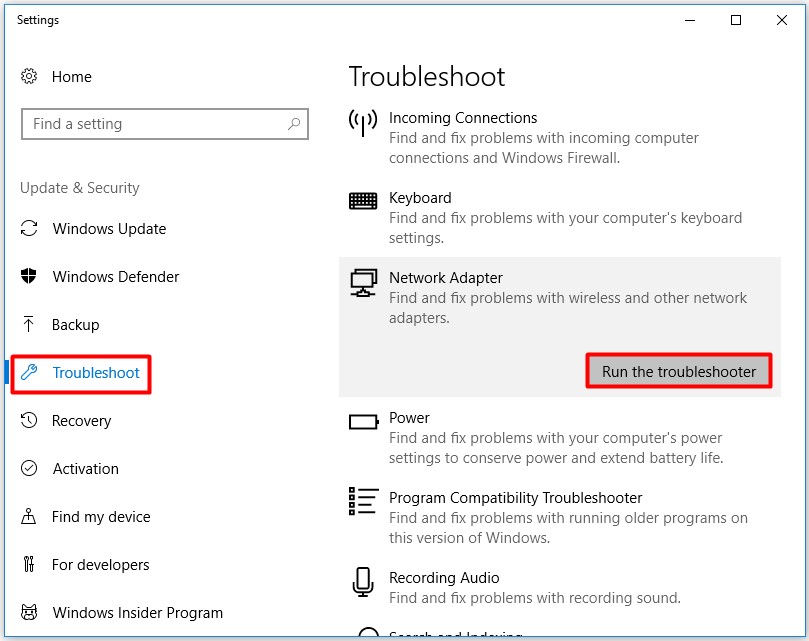Run the troubleshooter for Network Adapter
Image resolution: width=809 pixels, height=641 pixels.
coord(678,371)
